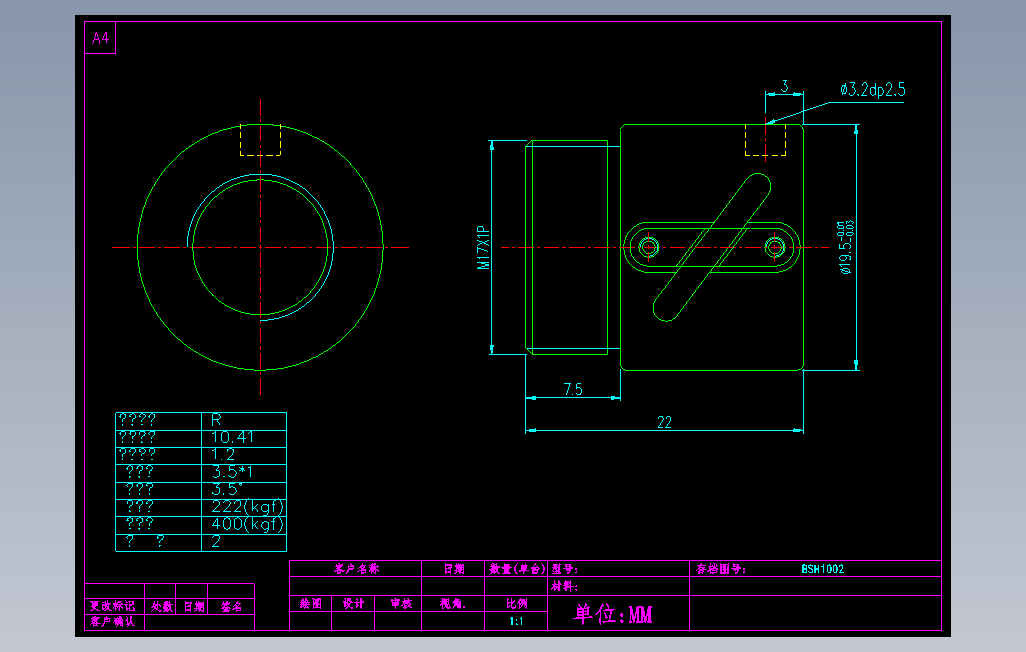Click the 10.41 value in the spec table
The height and width of the screenshot is (652, 1026).
point(232,437)
